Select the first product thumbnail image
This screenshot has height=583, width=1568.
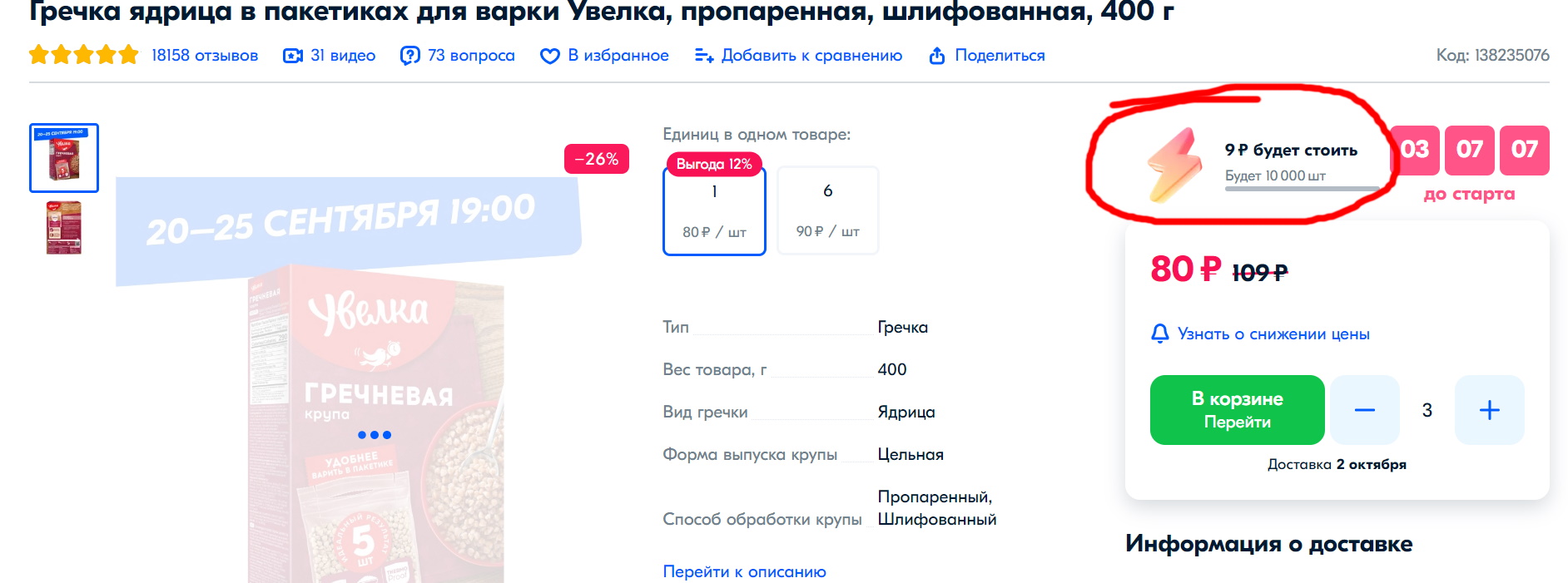(x=64, y=158)
